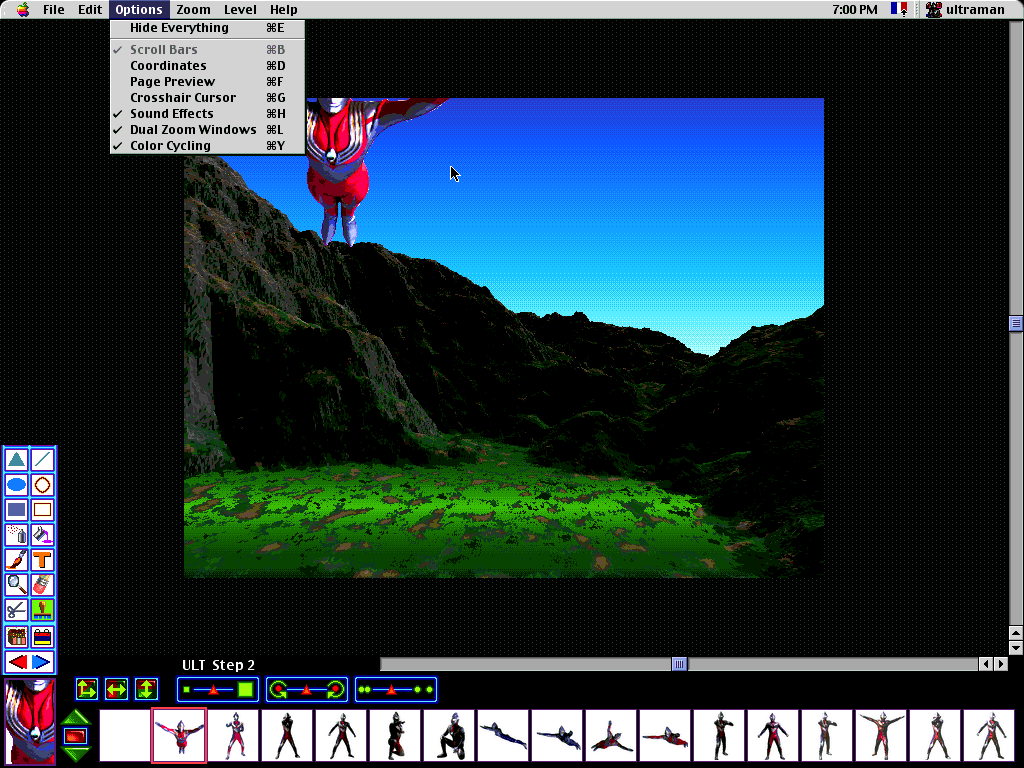Click the 7:00 PM menu bar clock
Viewport: 1024px width, 768px height.
click(855, 9)
